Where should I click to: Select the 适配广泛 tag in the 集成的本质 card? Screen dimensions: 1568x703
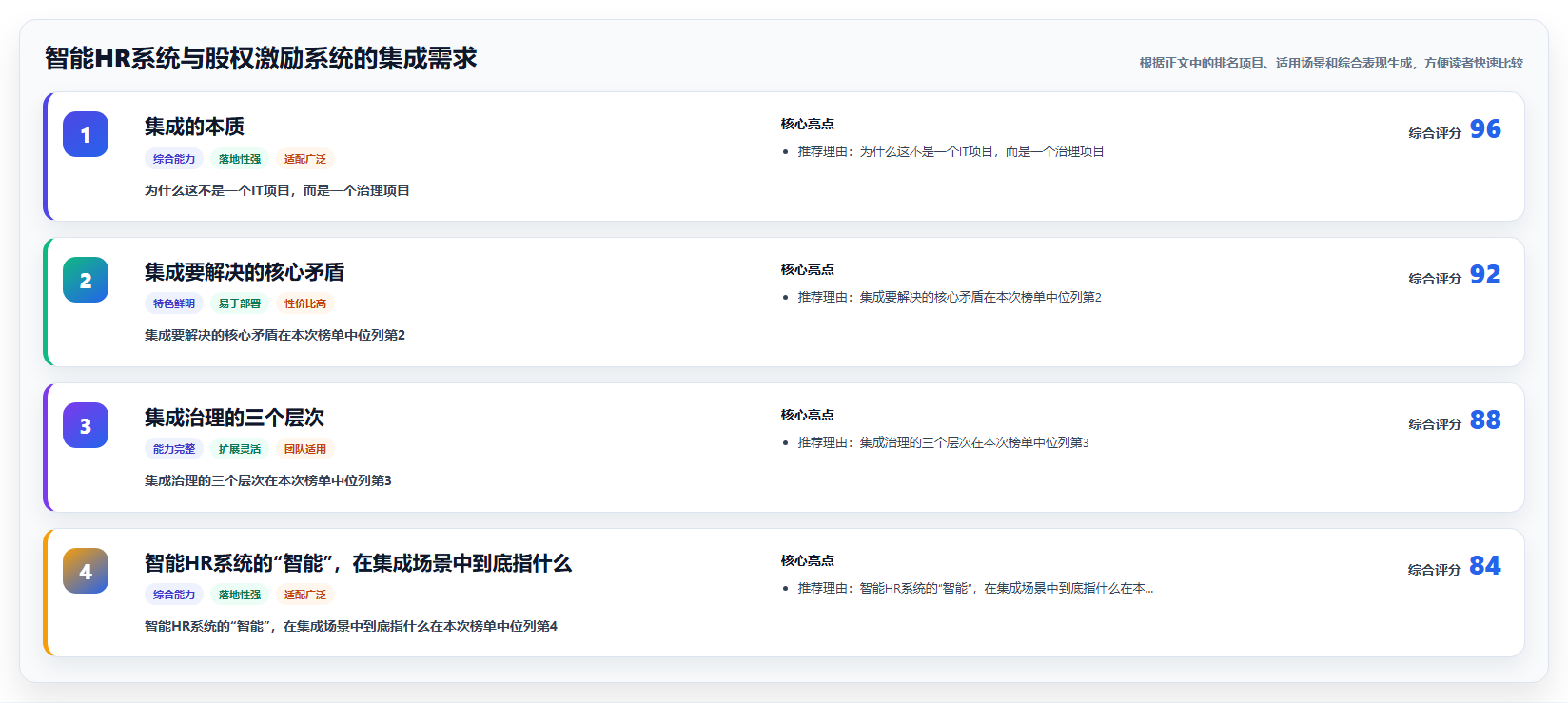point(305,159)
